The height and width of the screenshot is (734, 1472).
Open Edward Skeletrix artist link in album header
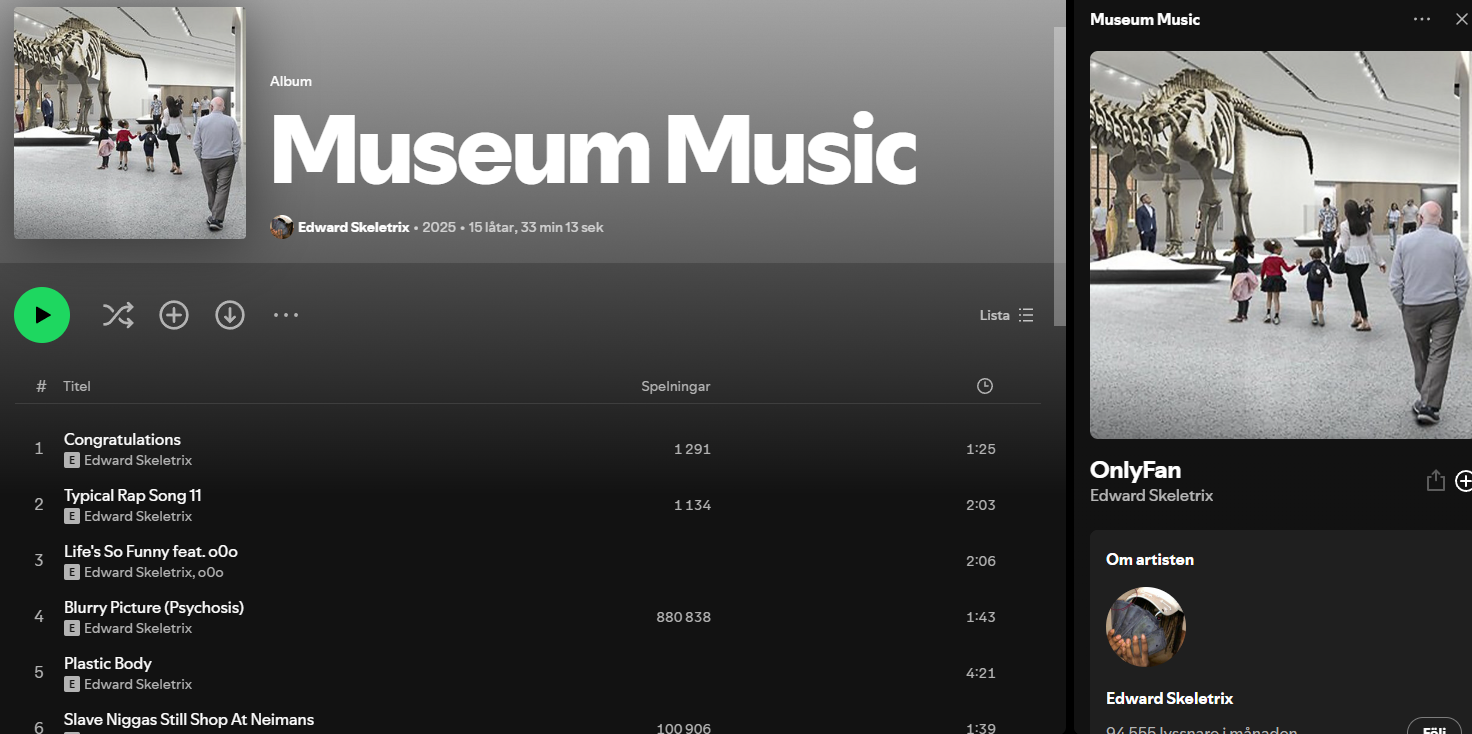pos(354,227)
